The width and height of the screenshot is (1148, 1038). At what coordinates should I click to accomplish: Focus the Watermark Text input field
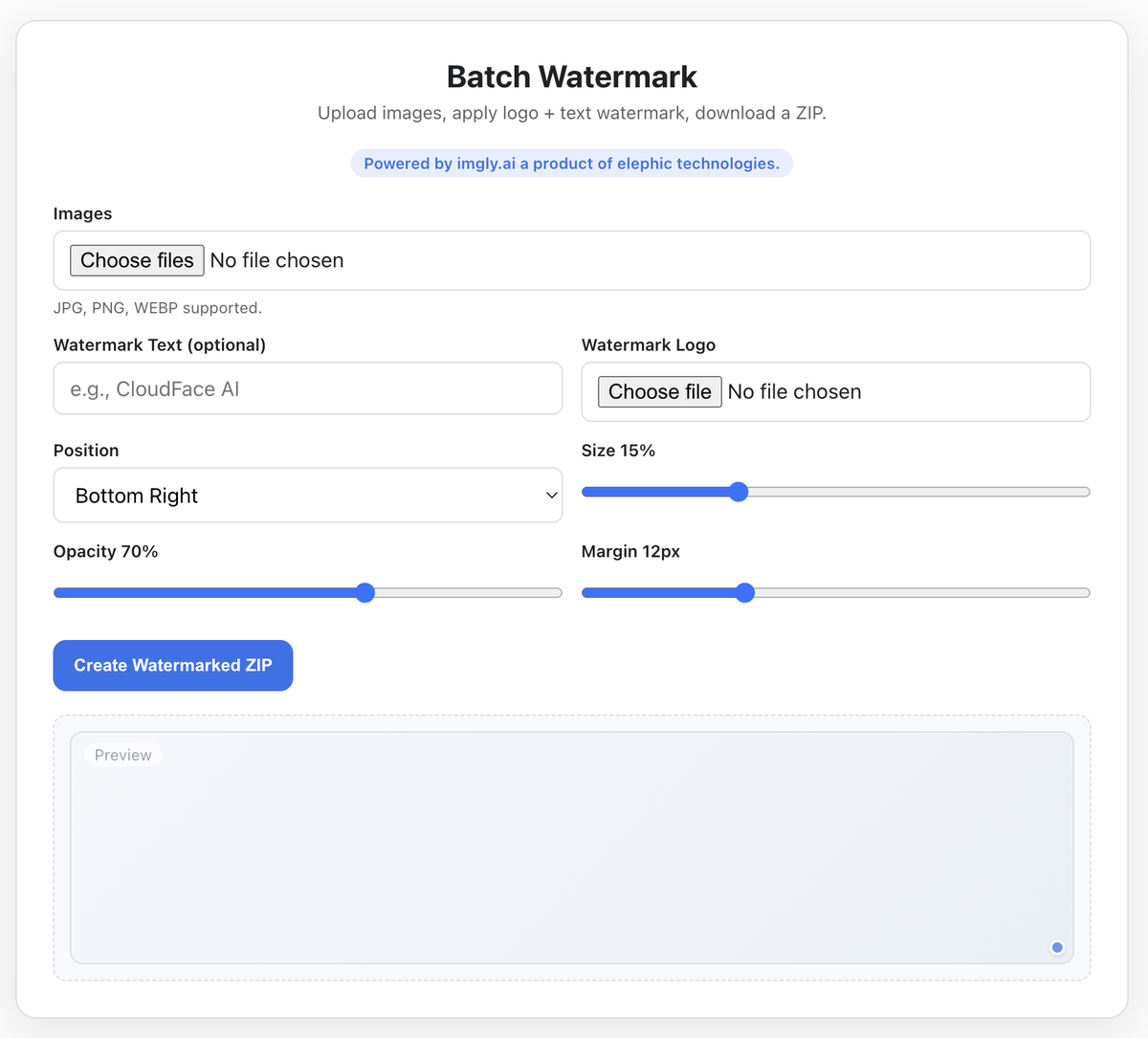pos(307,389)
